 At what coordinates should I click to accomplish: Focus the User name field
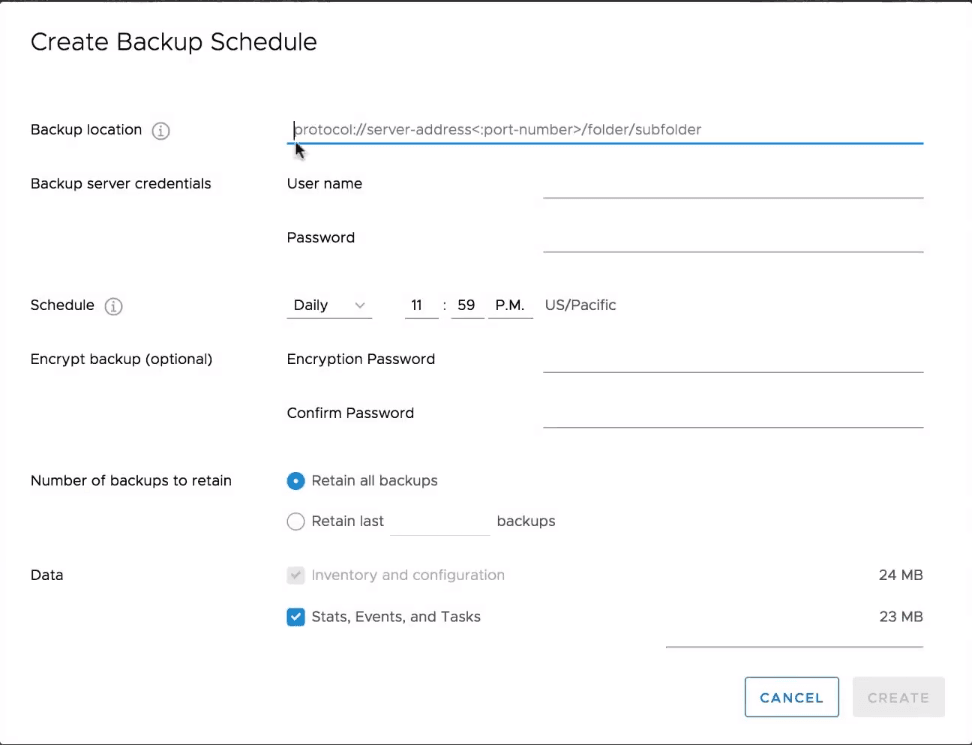(x=732, y=184)
